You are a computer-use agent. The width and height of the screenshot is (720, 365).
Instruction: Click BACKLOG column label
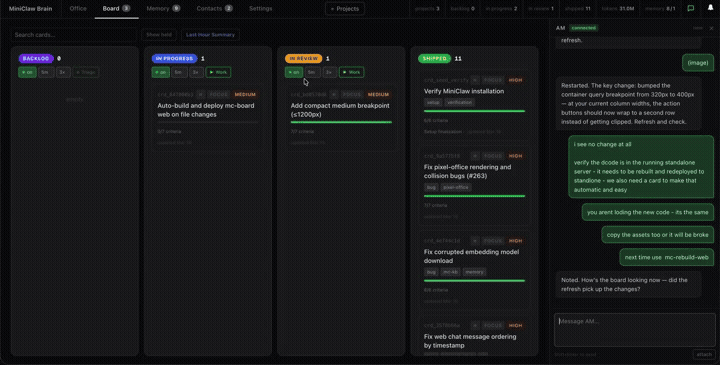36,58
